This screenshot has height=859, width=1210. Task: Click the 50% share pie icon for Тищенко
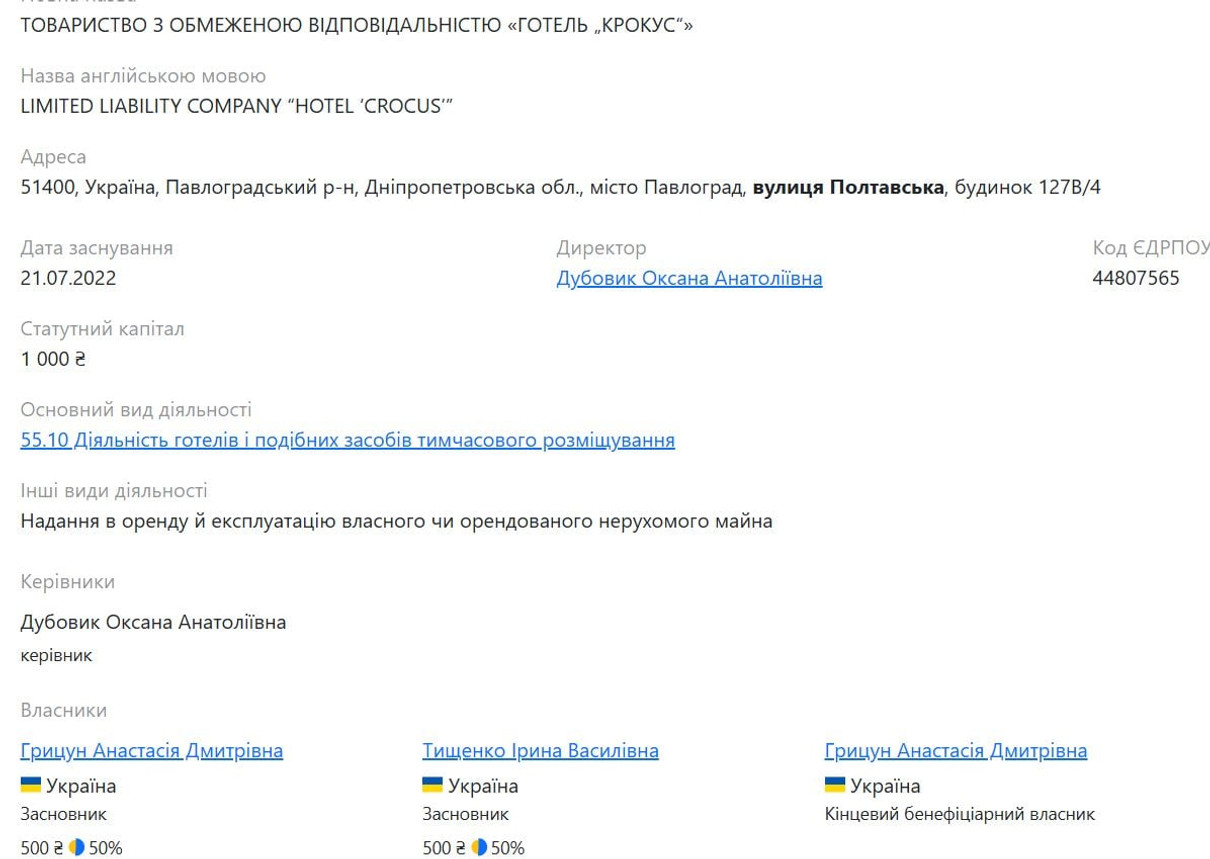[x=479, y=848]
